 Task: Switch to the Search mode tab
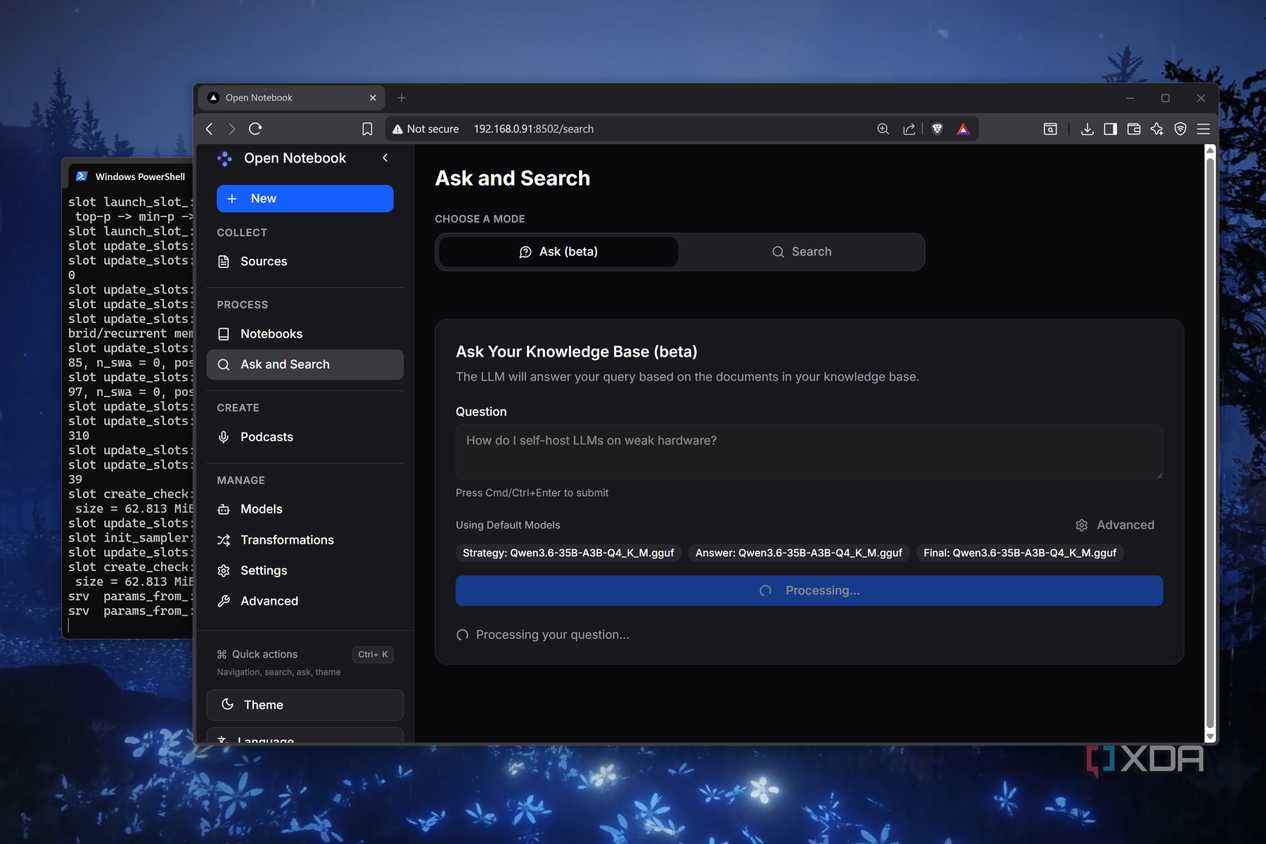pyautogui.click(x=801, y=252)
